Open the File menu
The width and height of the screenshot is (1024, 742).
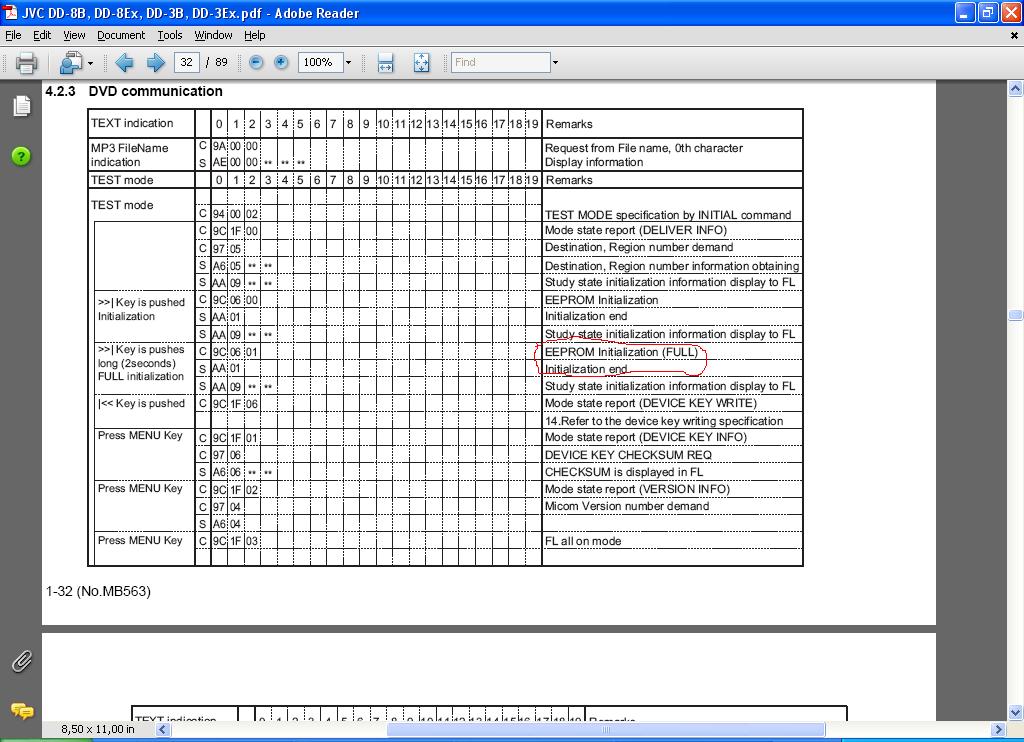click(x=13, y=35)
